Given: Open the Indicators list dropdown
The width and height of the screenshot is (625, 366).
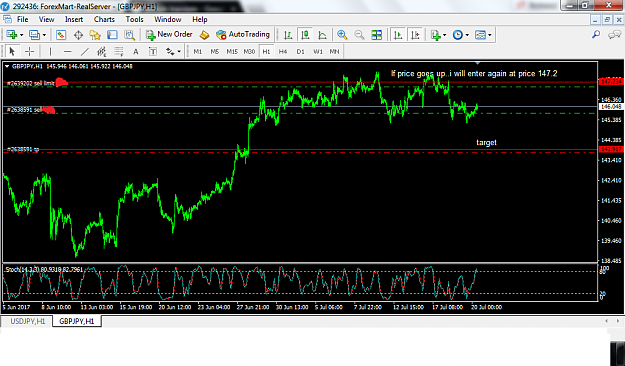Looking at the screenshot, I should point(438,35).
